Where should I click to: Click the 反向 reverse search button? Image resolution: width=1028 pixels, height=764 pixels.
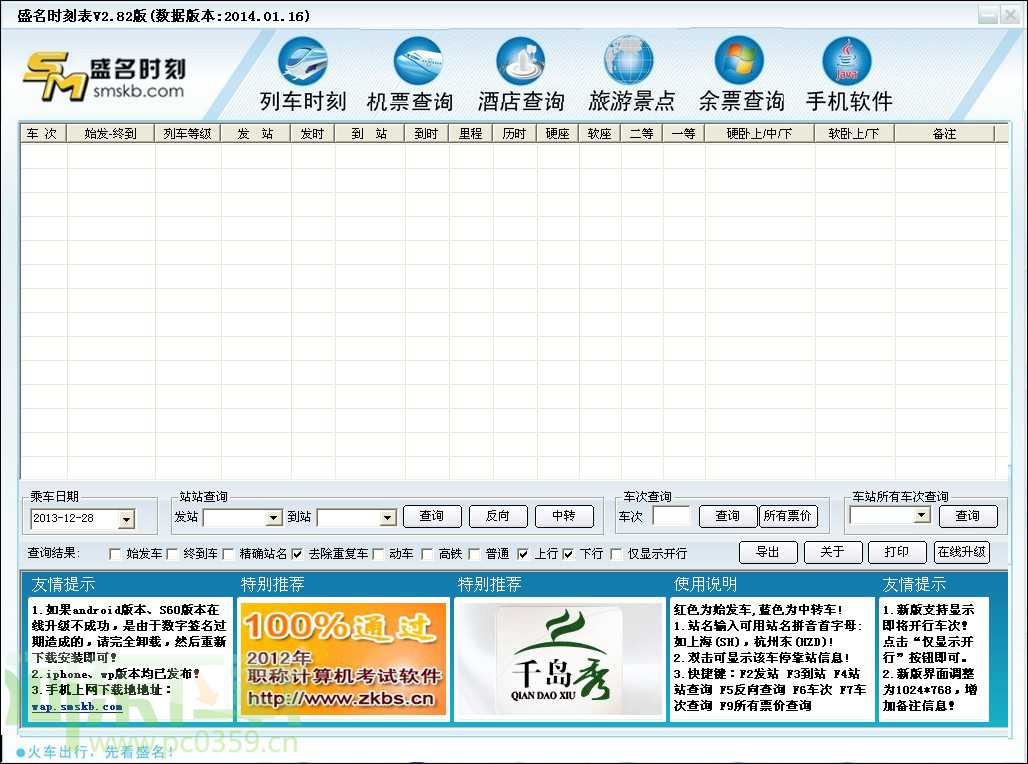click(498, 516)
